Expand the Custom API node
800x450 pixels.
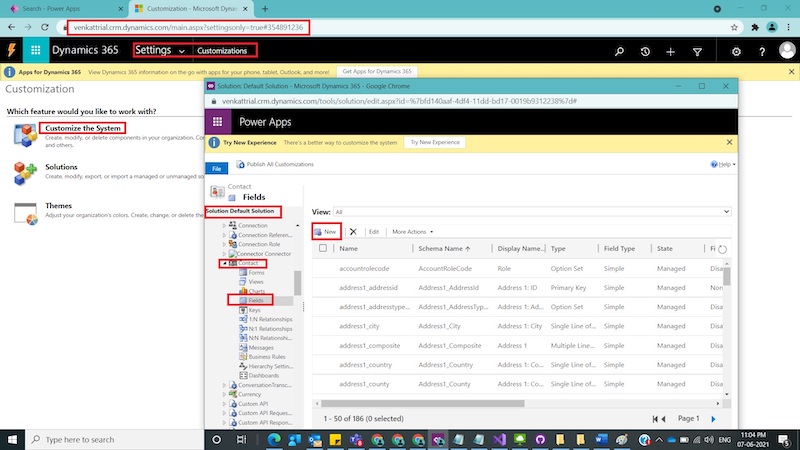[224, 404]
